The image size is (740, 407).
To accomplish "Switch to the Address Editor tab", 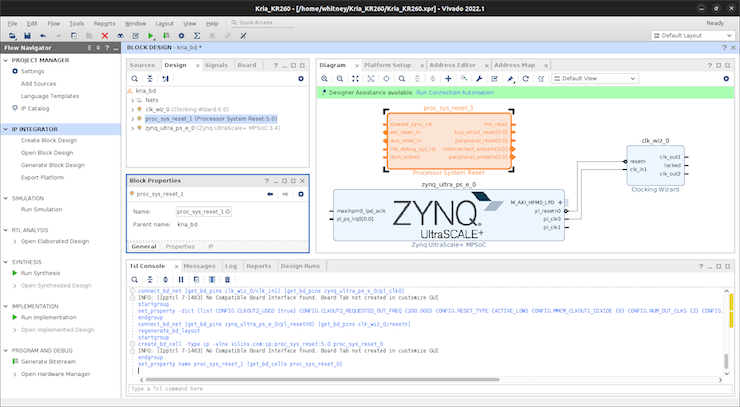I will click(x=453, y=65).
